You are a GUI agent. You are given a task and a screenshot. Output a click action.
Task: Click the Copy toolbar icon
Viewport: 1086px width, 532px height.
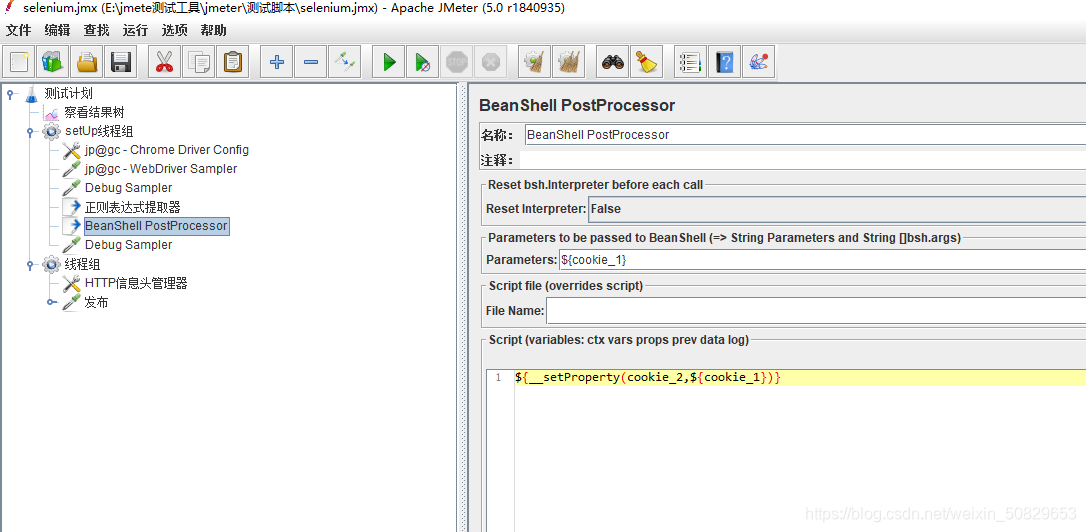pyautogui.click(x=199, y=63)
